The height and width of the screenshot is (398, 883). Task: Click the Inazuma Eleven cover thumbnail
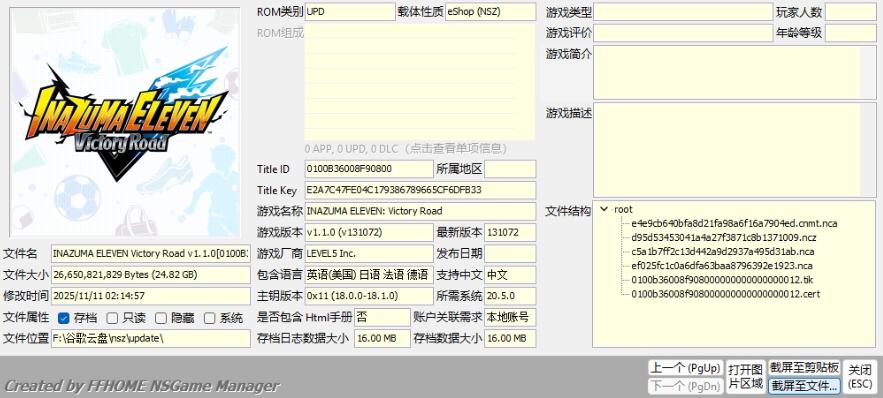tap(124, 122)
